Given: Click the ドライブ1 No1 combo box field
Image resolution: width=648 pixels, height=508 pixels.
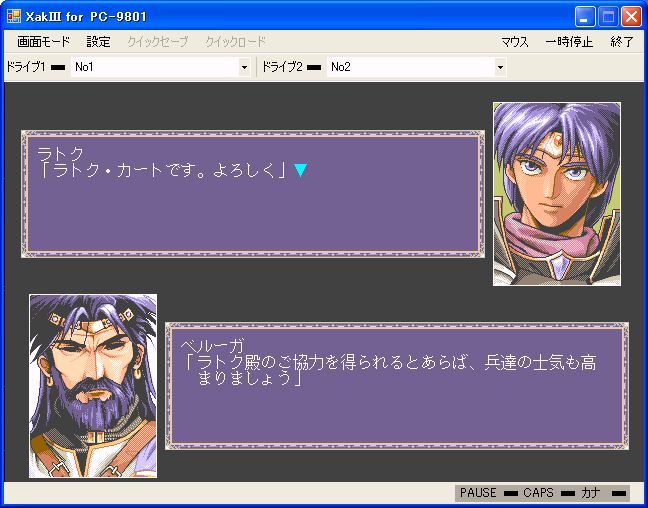Looking at the screenshot, I should coord(160,67).
